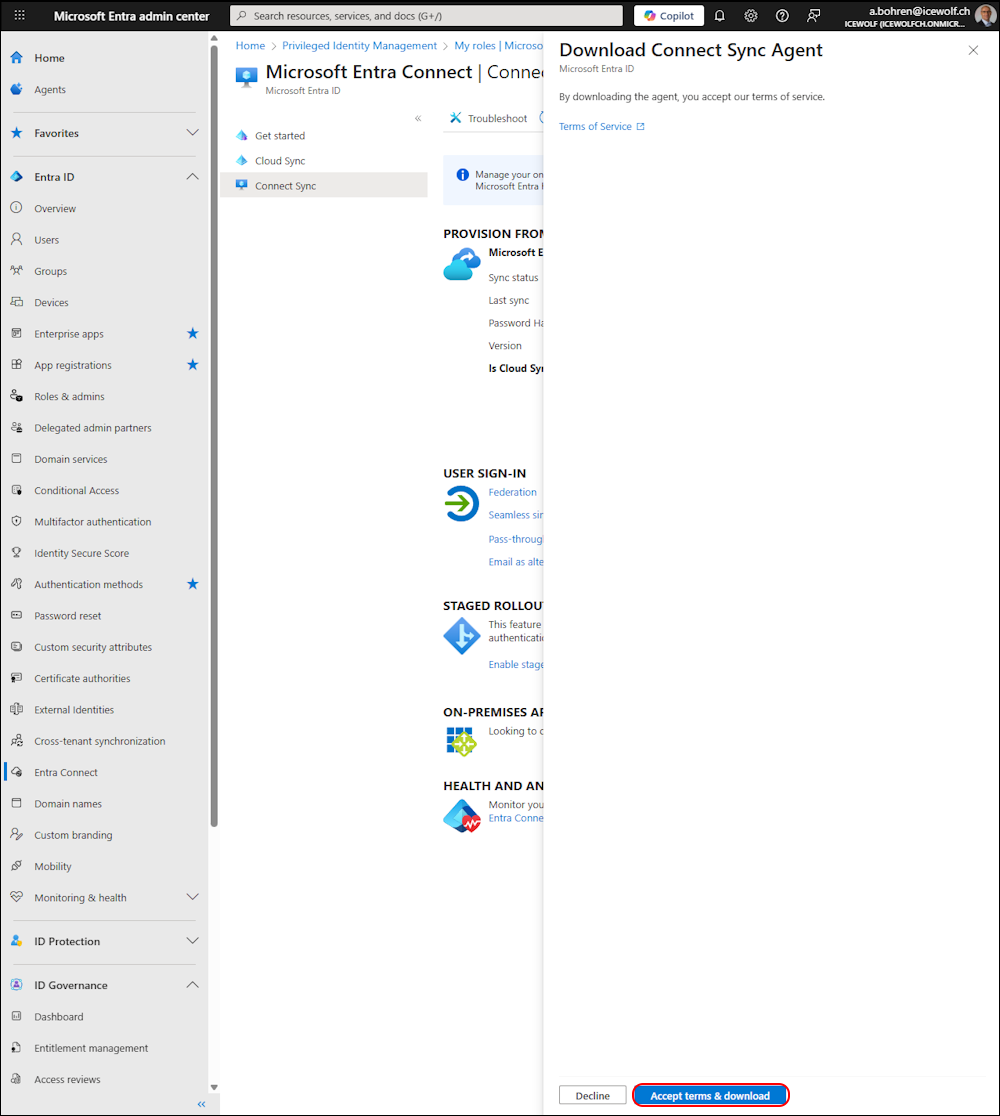Unfavorite Authentication methods star
The height and width of the screenshot is (1116, 1000).
click(x=192, y=584)
